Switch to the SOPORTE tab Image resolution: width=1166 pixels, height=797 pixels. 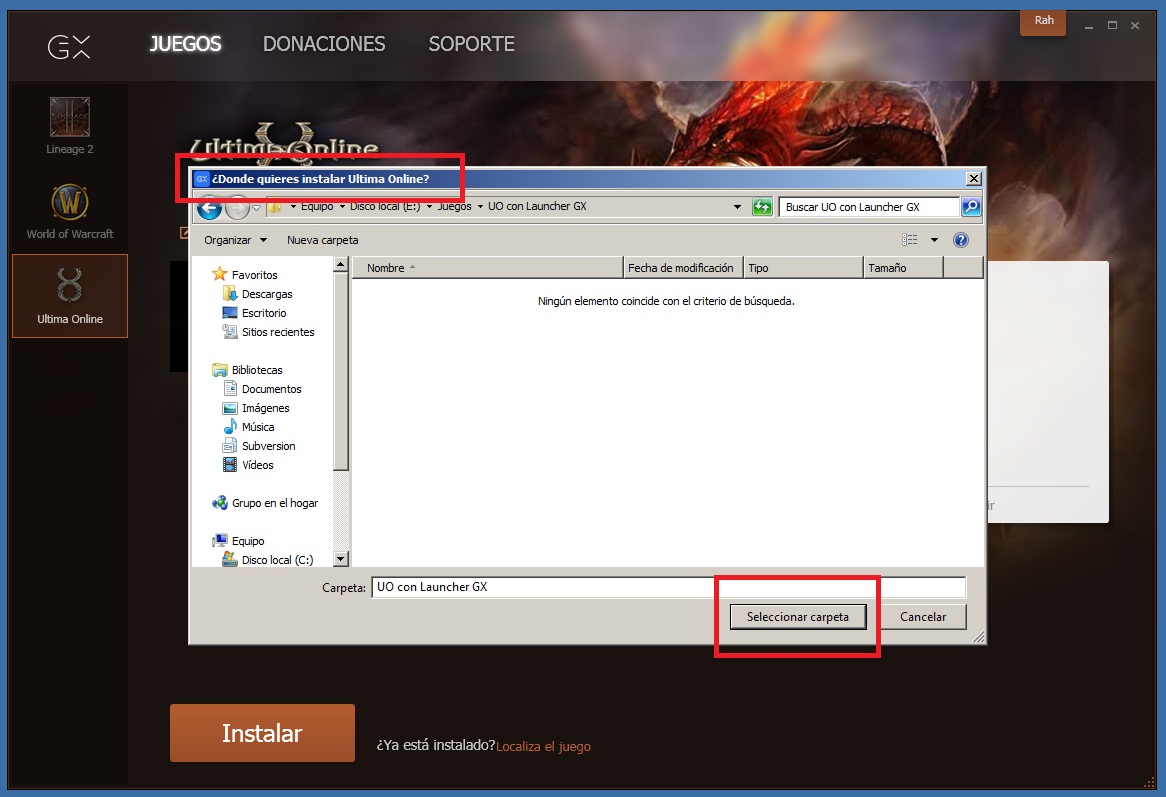471,44
